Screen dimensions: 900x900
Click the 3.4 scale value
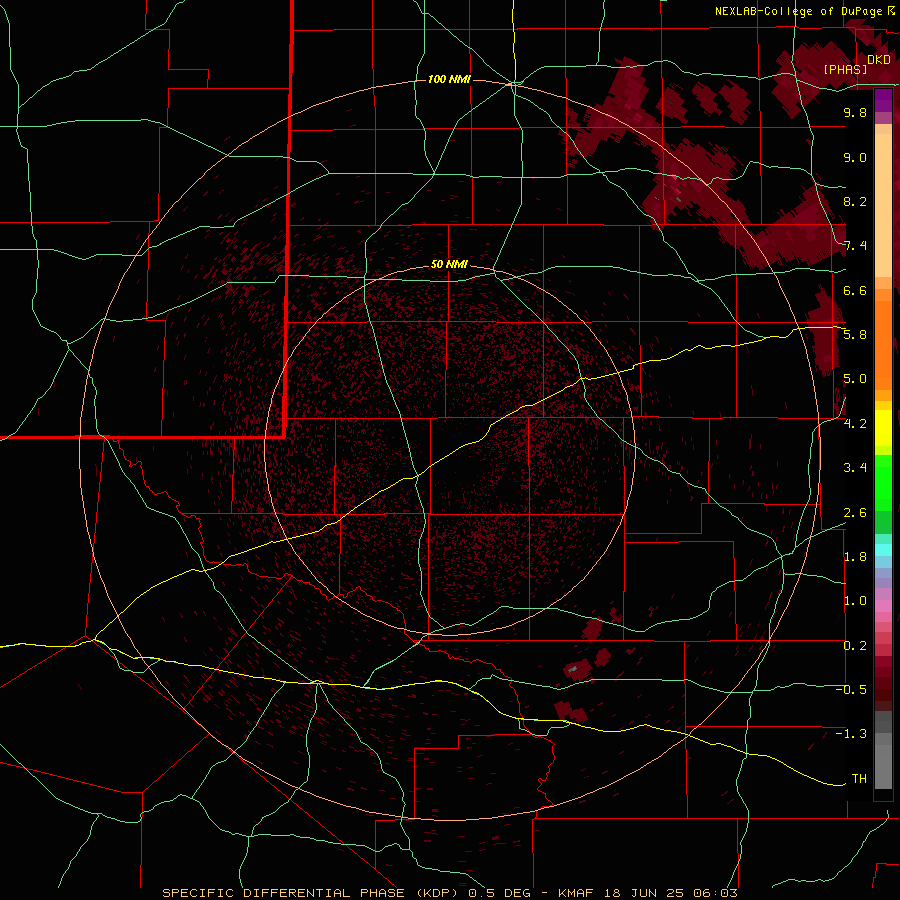855,468
